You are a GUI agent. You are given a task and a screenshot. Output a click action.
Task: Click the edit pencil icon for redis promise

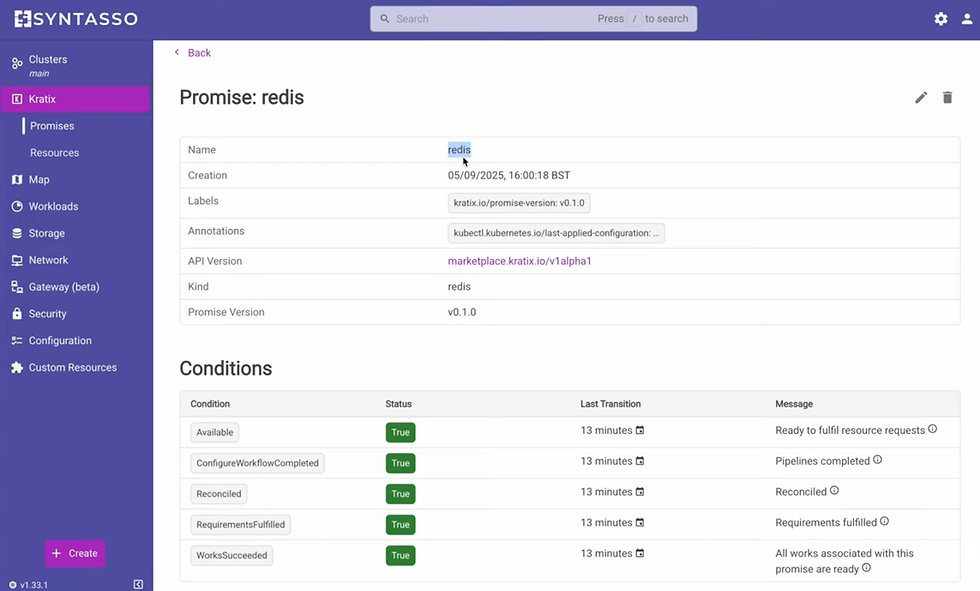[921, 97]
